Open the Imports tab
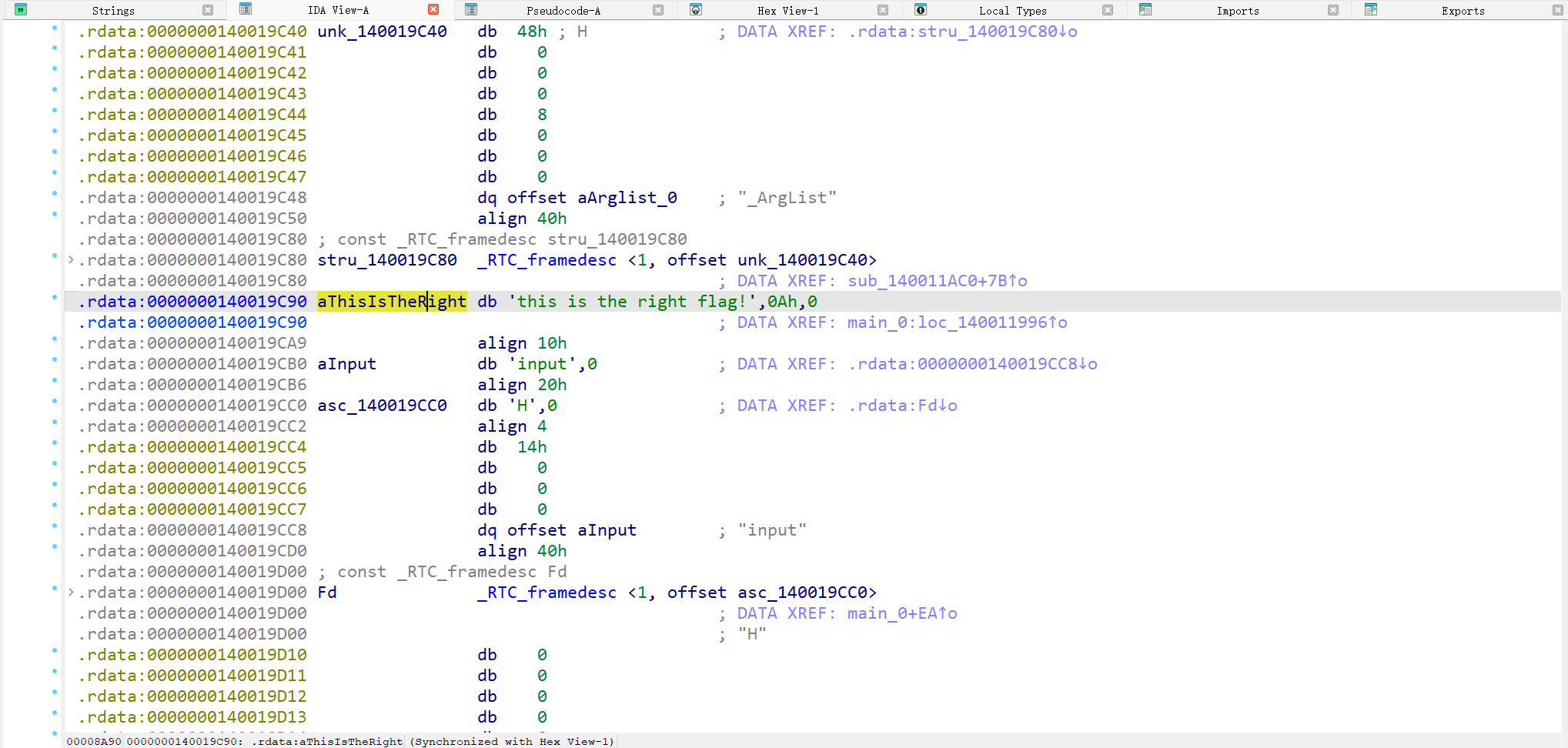This screenshot has width=1568, height=748. [1237, 11]
